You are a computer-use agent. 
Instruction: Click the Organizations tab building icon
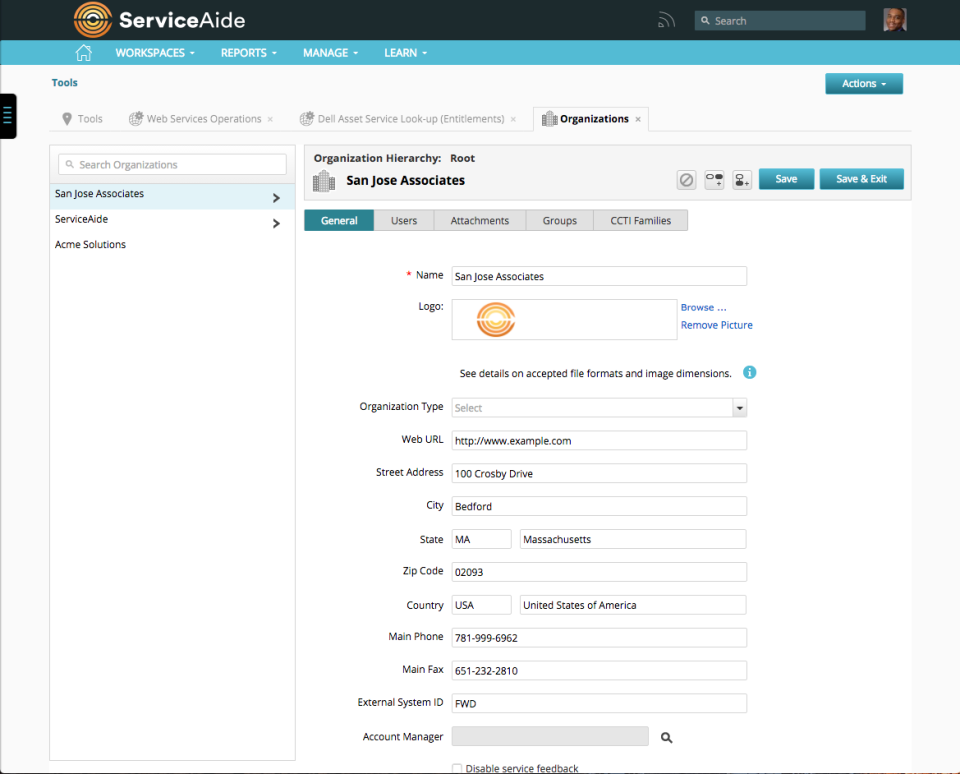click(549, 118)
